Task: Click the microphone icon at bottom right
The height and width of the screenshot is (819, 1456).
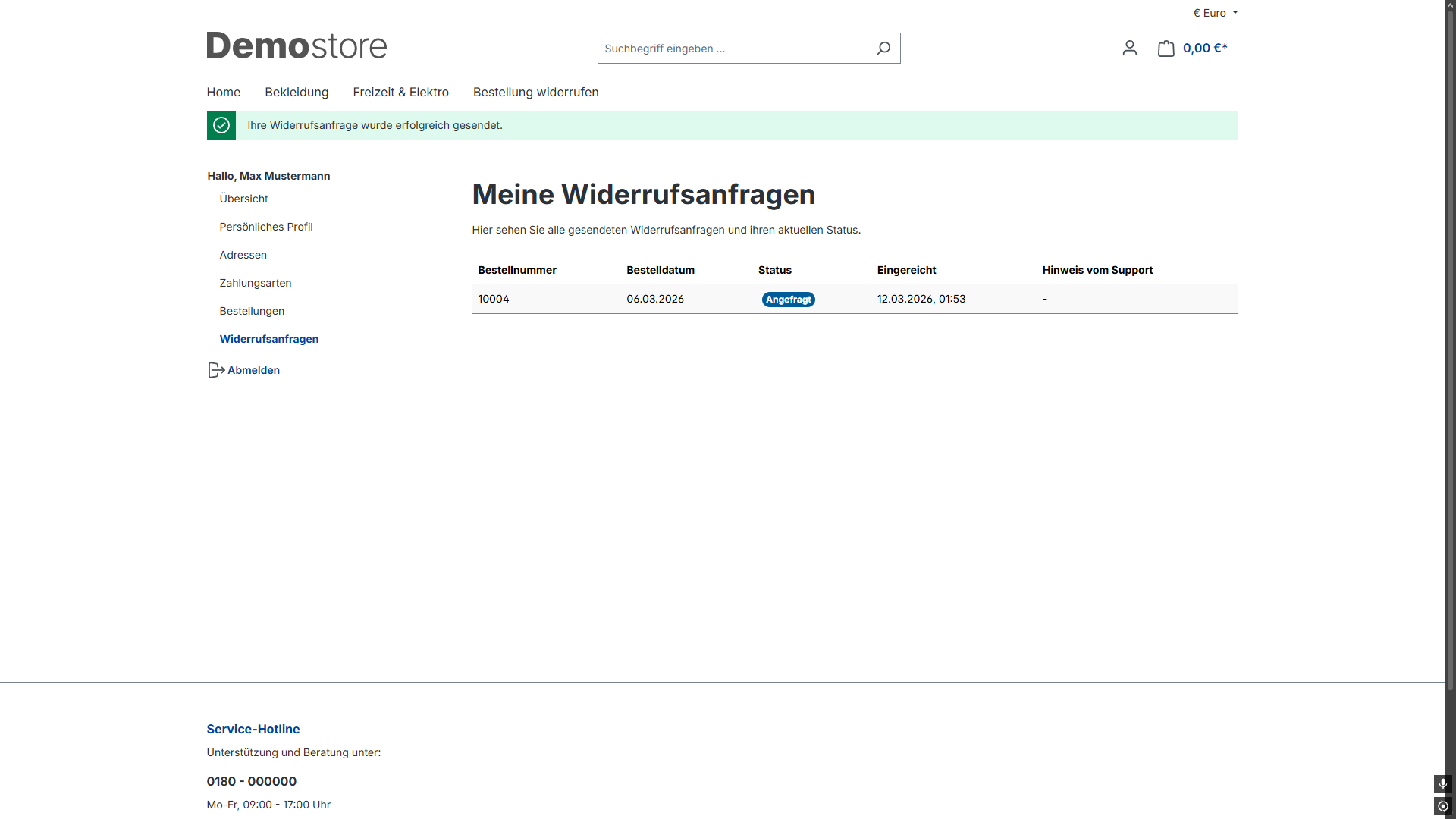Action: pos(1442,783)
